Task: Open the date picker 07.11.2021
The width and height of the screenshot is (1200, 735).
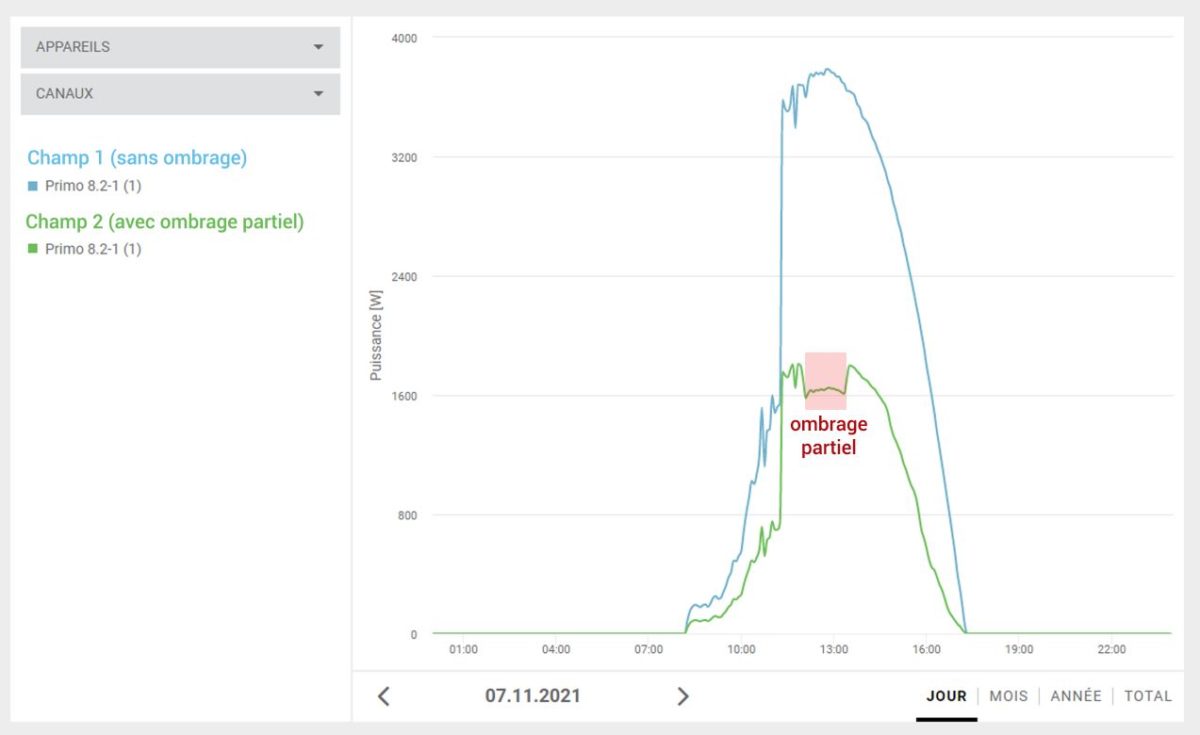Action: click(533, 696)
